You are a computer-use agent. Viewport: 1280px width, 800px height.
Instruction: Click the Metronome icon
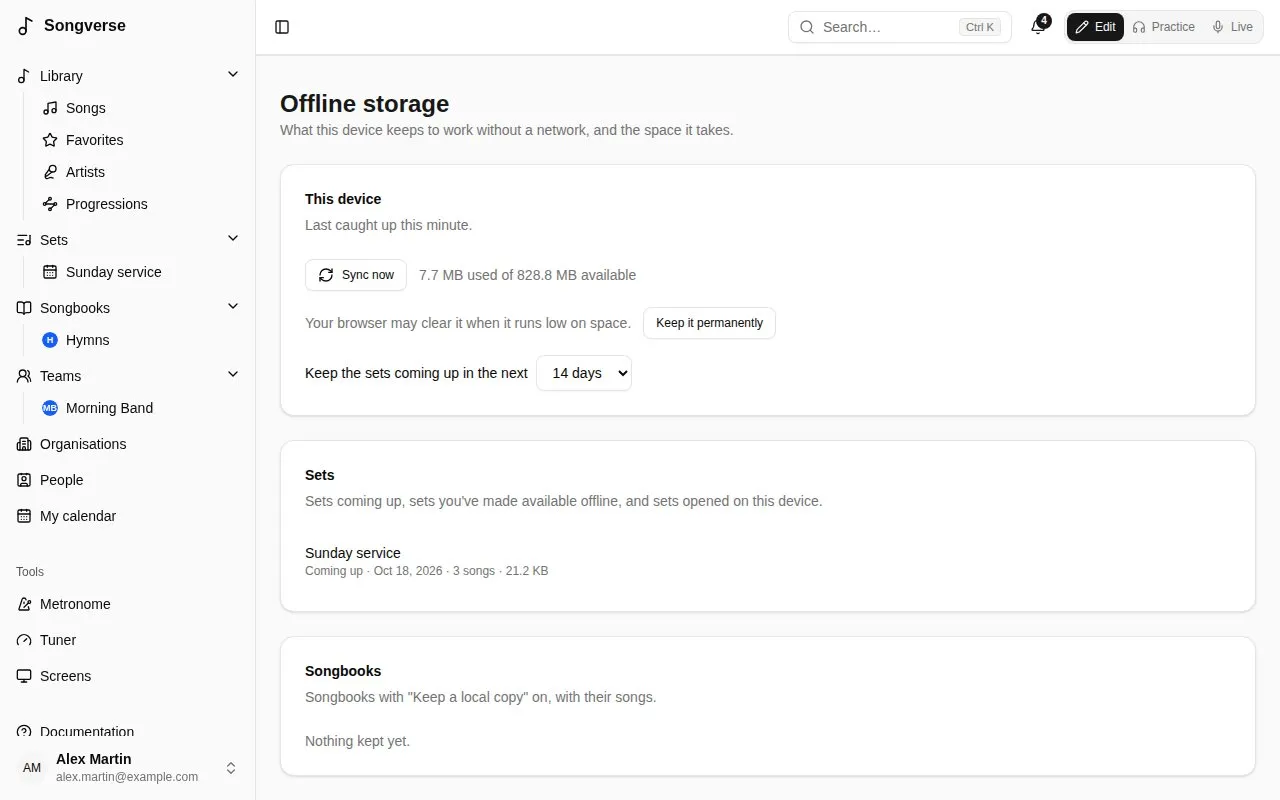(x=24, y=604)
